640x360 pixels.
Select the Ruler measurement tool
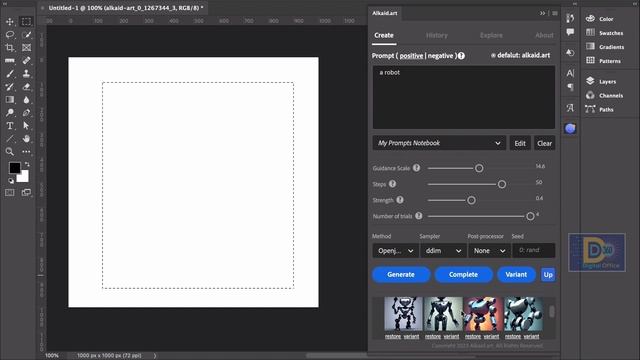[10, 61]
